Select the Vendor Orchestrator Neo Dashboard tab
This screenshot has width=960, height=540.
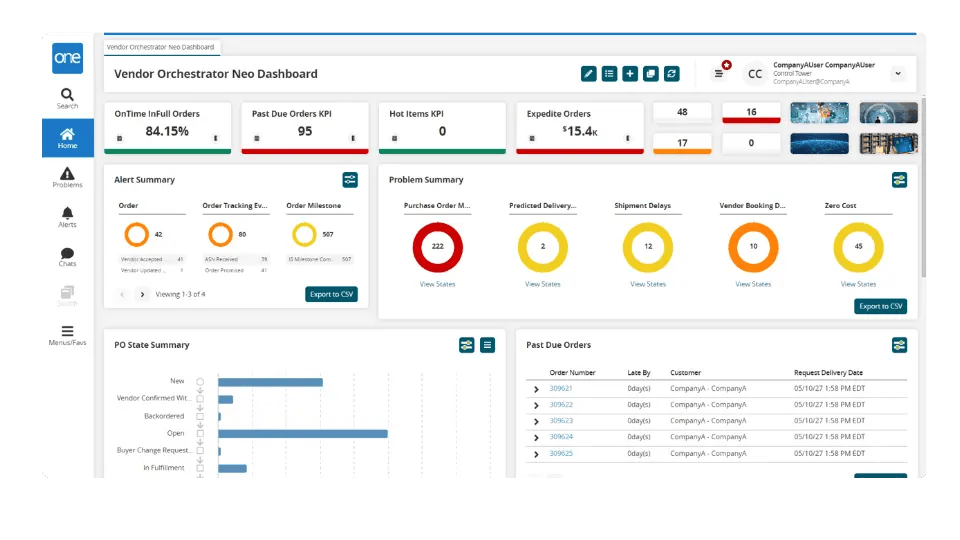[x=161, y=47]
